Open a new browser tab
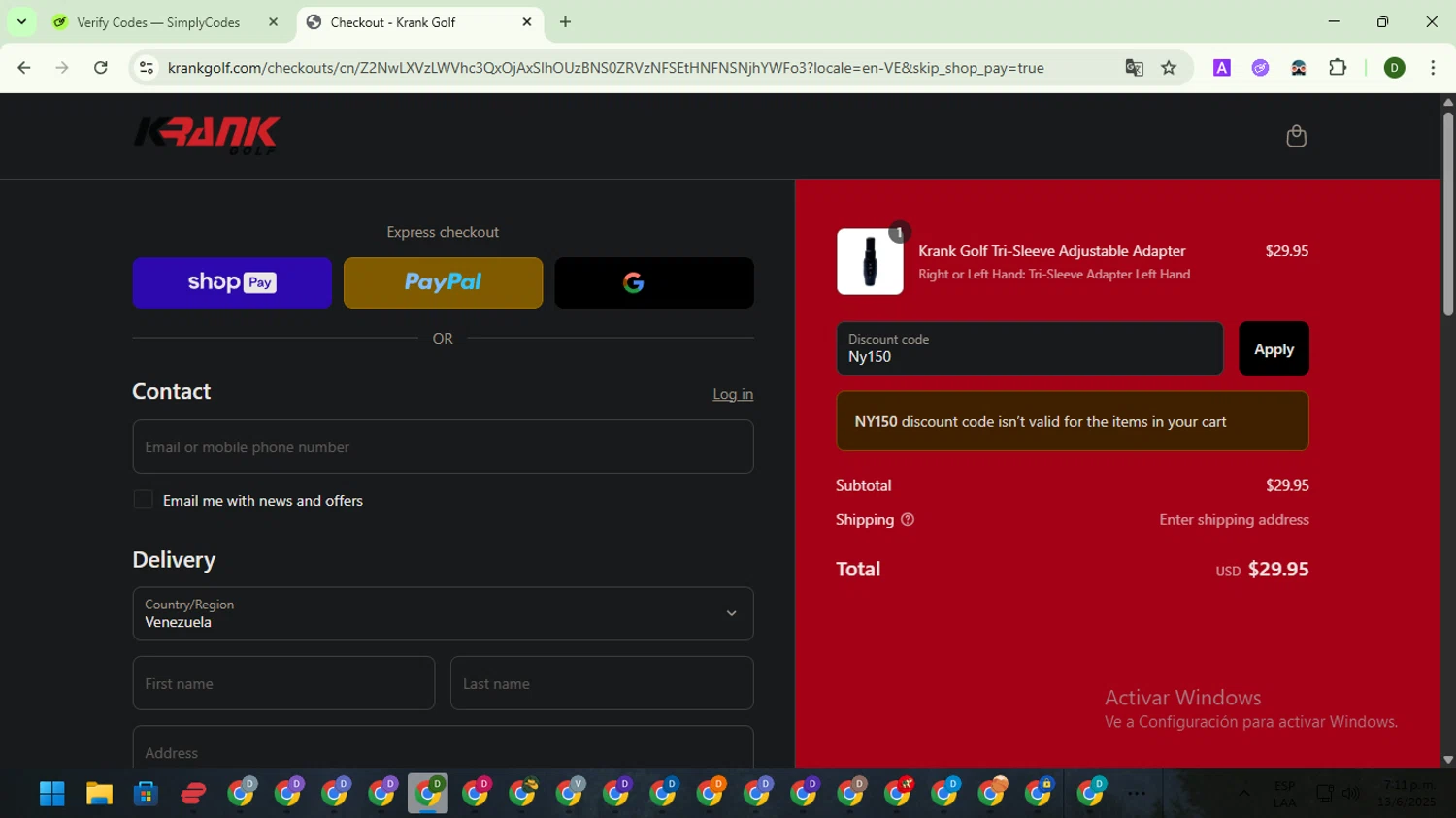1456x818 pixels. click(565, 22)
